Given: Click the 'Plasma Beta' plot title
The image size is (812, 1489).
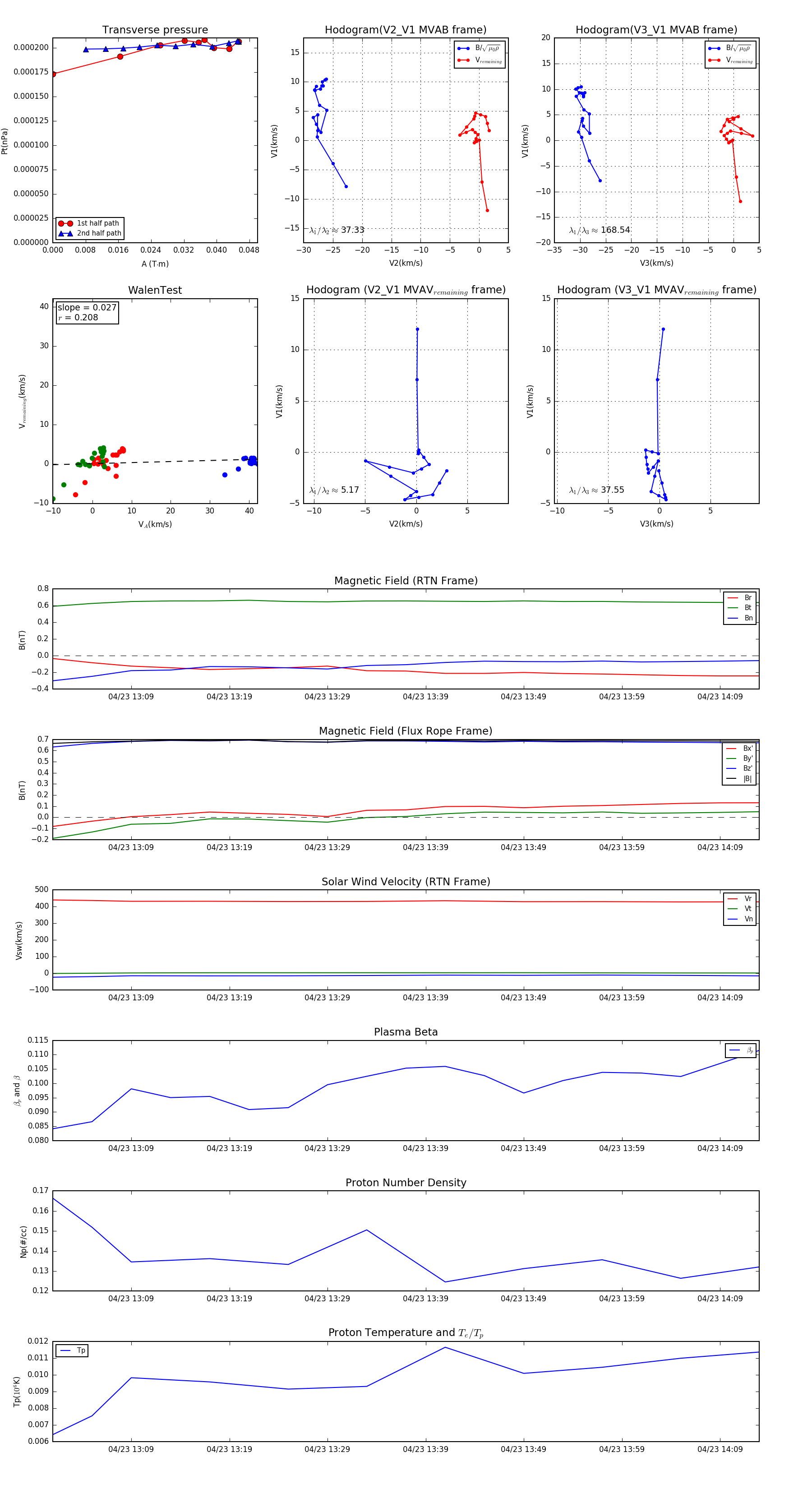Looking at the screenshot, I should point(406,1032).
